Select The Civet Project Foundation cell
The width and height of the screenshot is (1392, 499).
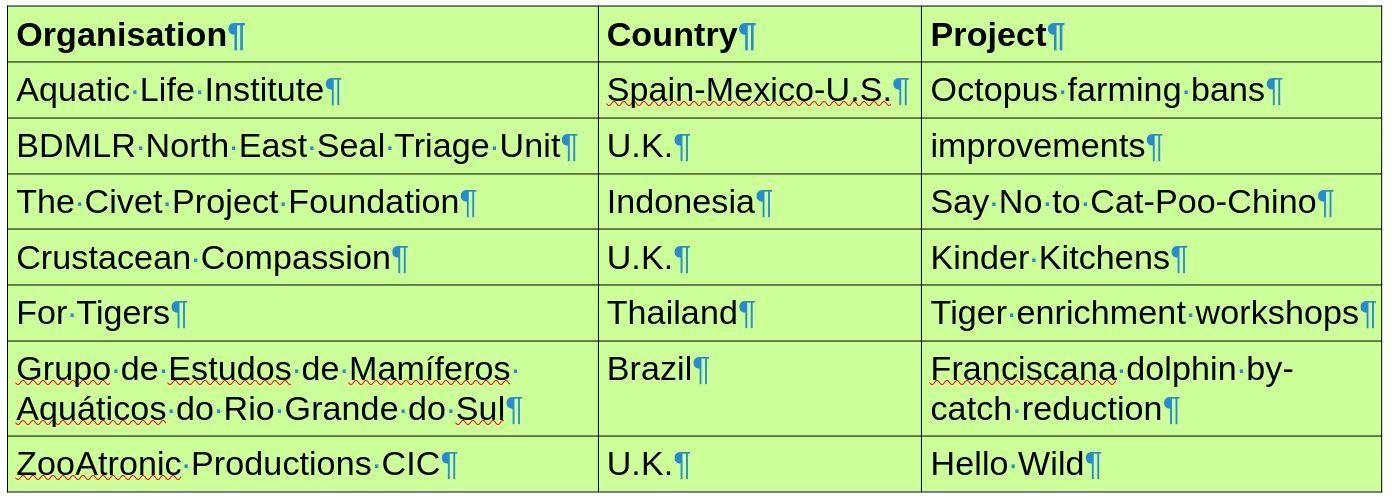[238, 203]
